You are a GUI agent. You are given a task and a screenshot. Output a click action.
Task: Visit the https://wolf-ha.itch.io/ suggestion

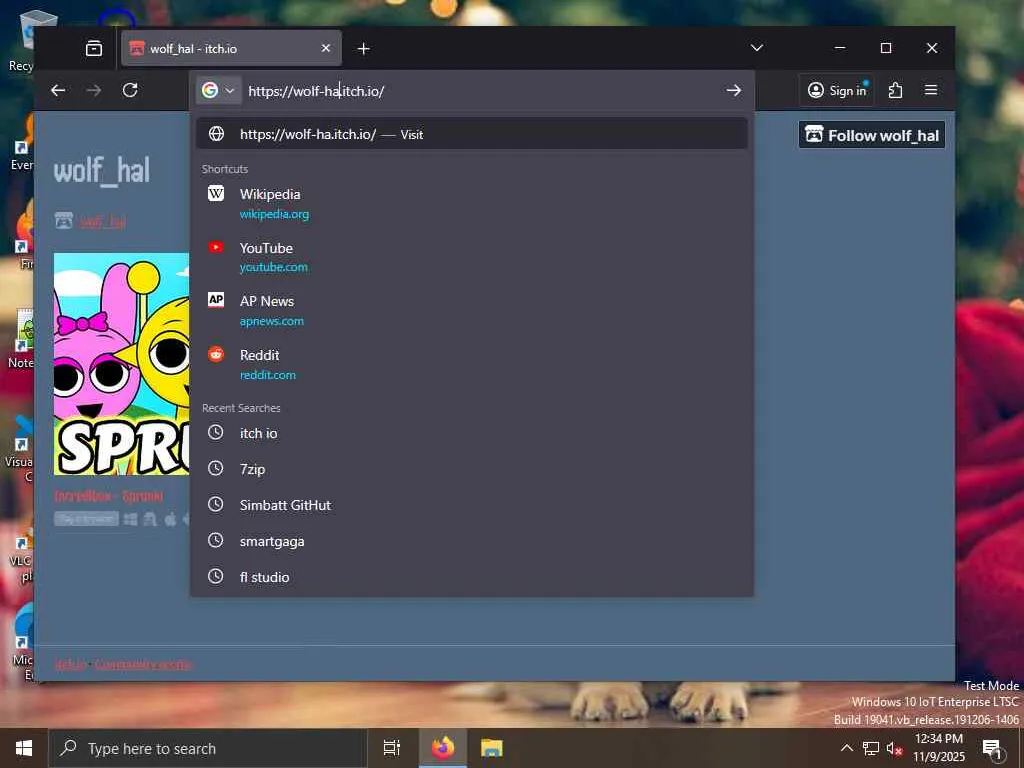tap(472, 134)
